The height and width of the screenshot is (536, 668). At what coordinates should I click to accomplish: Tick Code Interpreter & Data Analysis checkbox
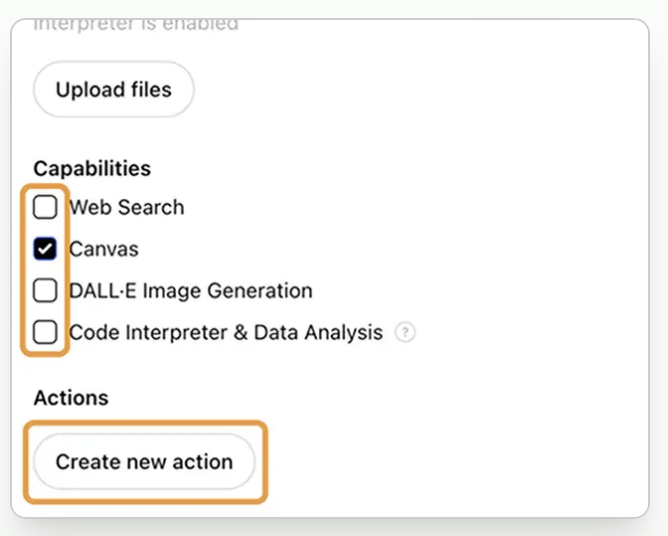pos(45,332)
